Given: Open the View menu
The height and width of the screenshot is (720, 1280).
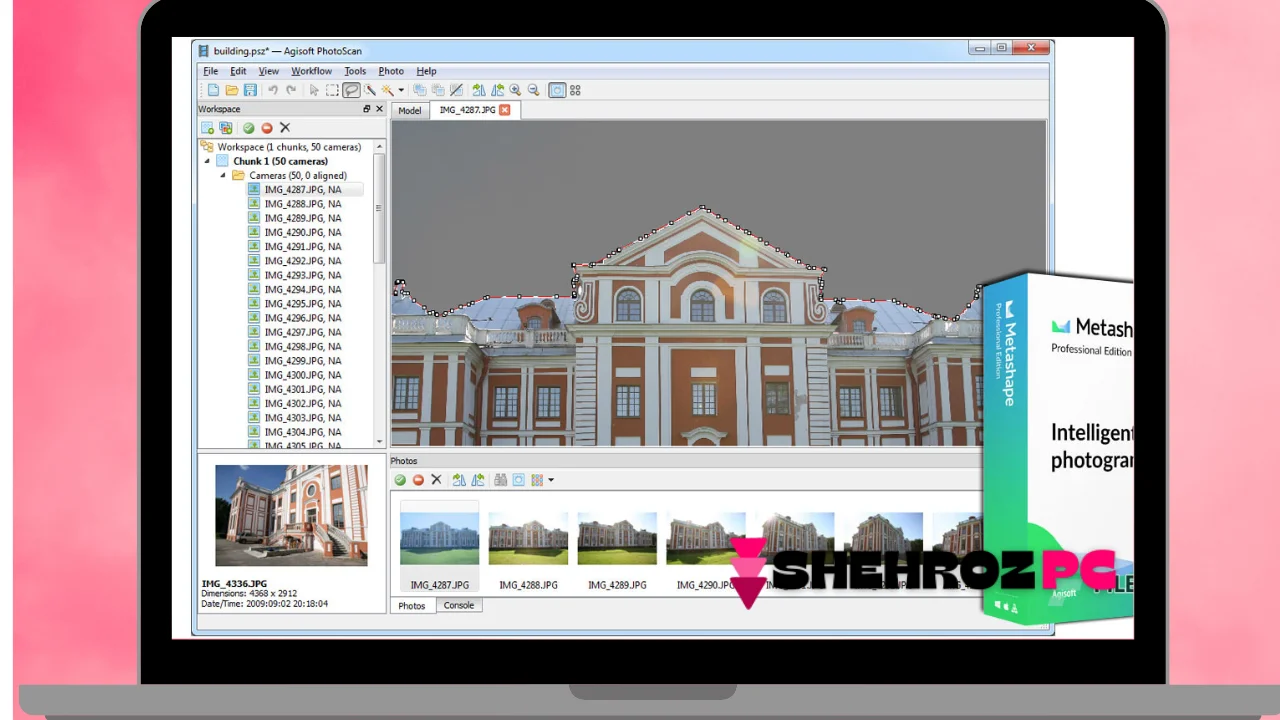Looking at the screenshot, I should click(x=269, y=71).
